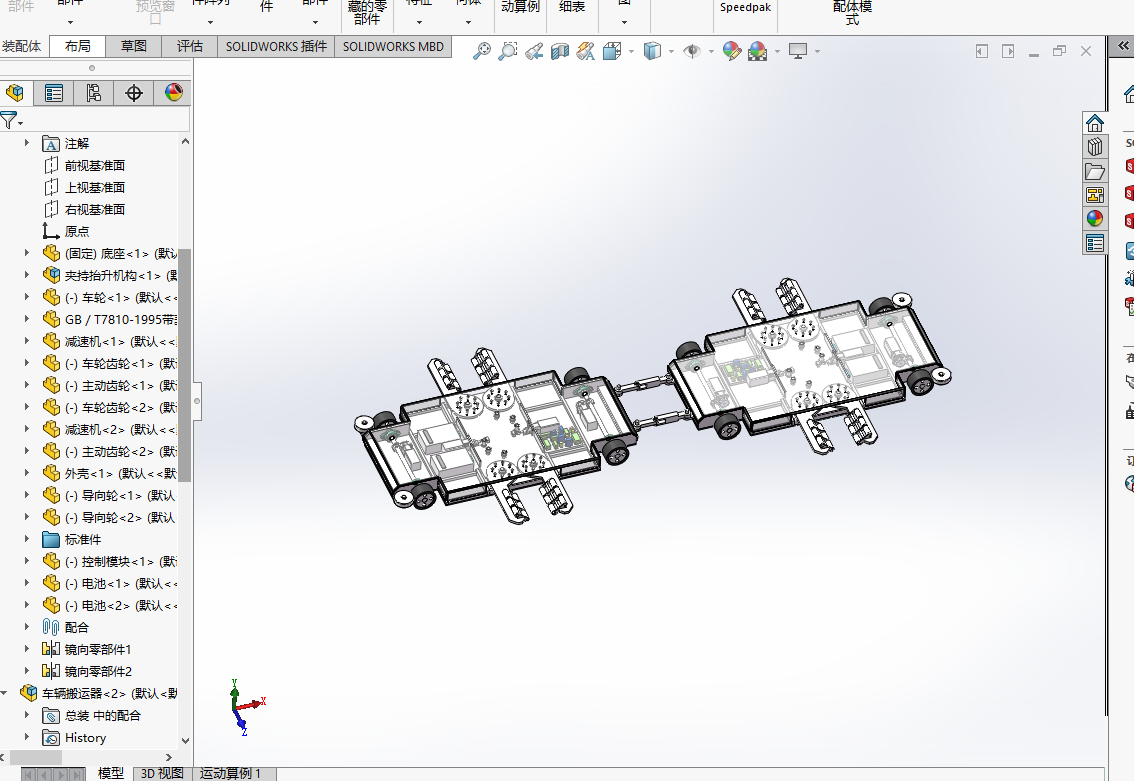This screenshot has height=781, width=1134.
Task: Open the PropertyManager tab icon
Action: tap(54, 93)
